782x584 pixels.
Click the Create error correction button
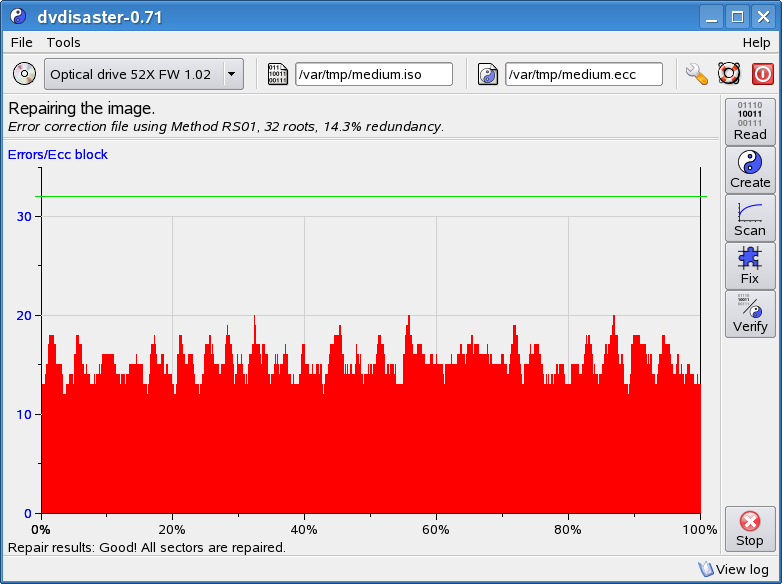pos(750,169)
